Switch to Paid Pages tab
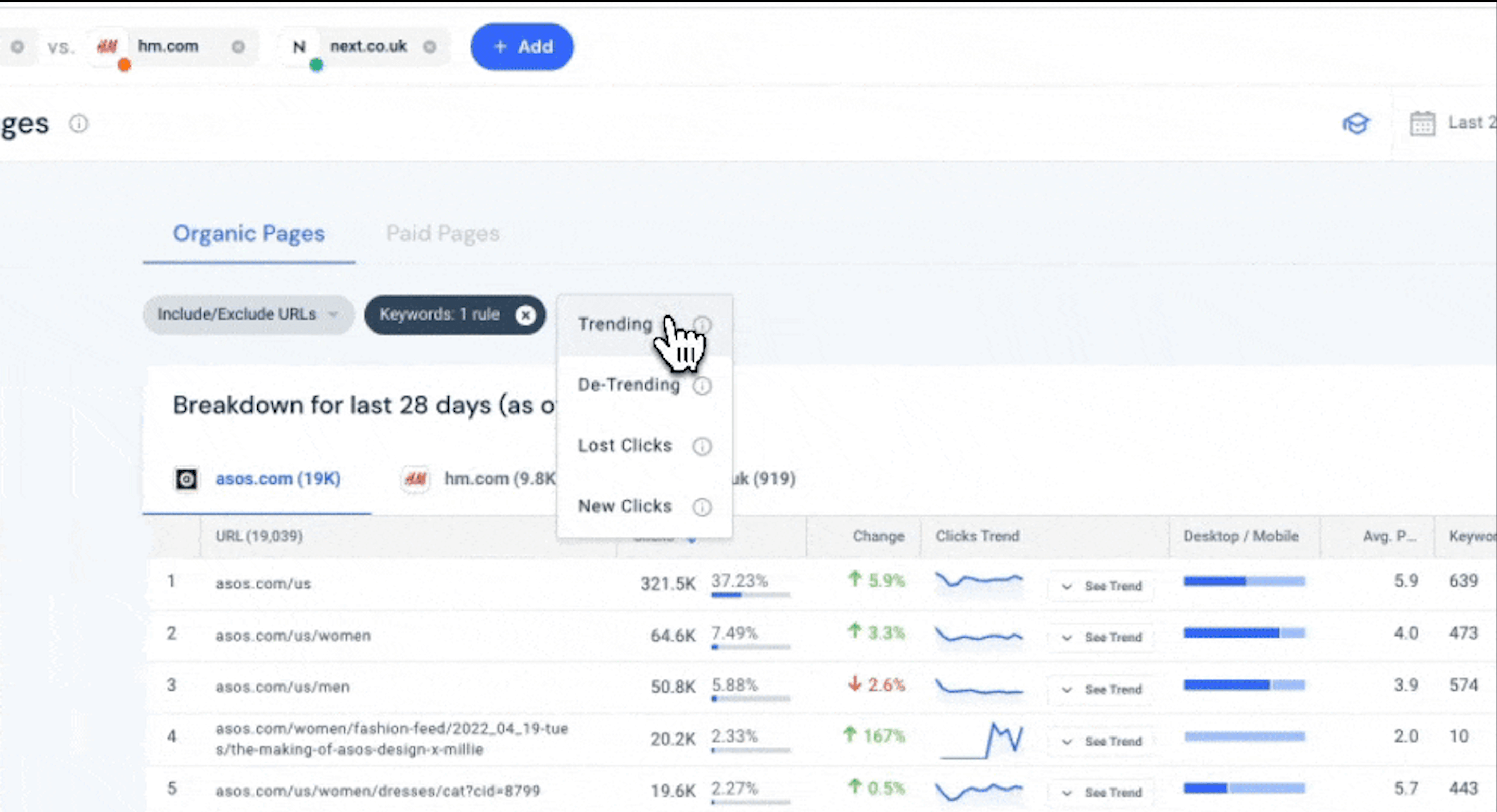This screenshot has width=1497, height=812. click(443, 234)
